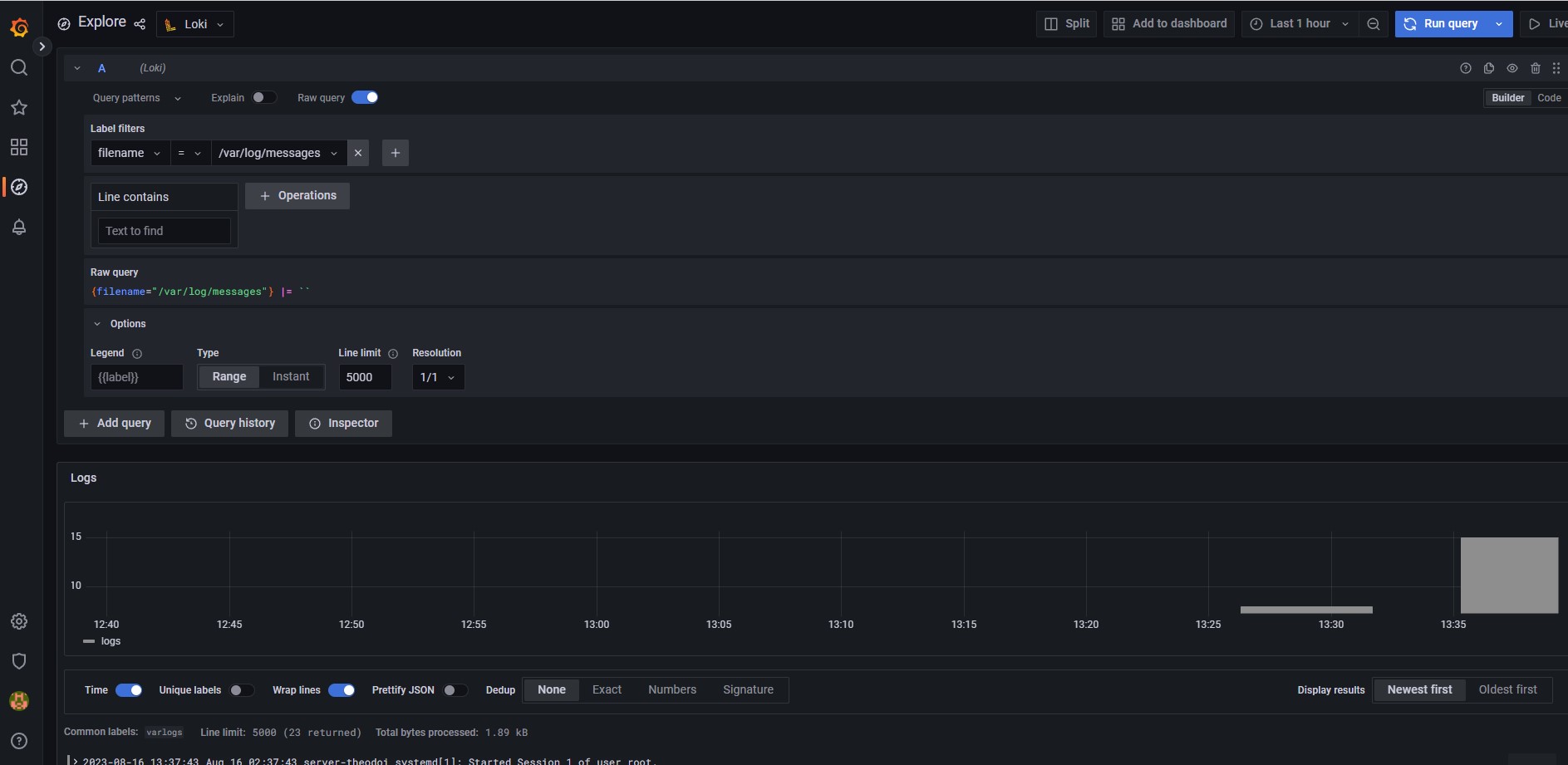Delete query A using the trash icon
Viewport: 1568px width, 765px height.
click(x=1536, y=68)
